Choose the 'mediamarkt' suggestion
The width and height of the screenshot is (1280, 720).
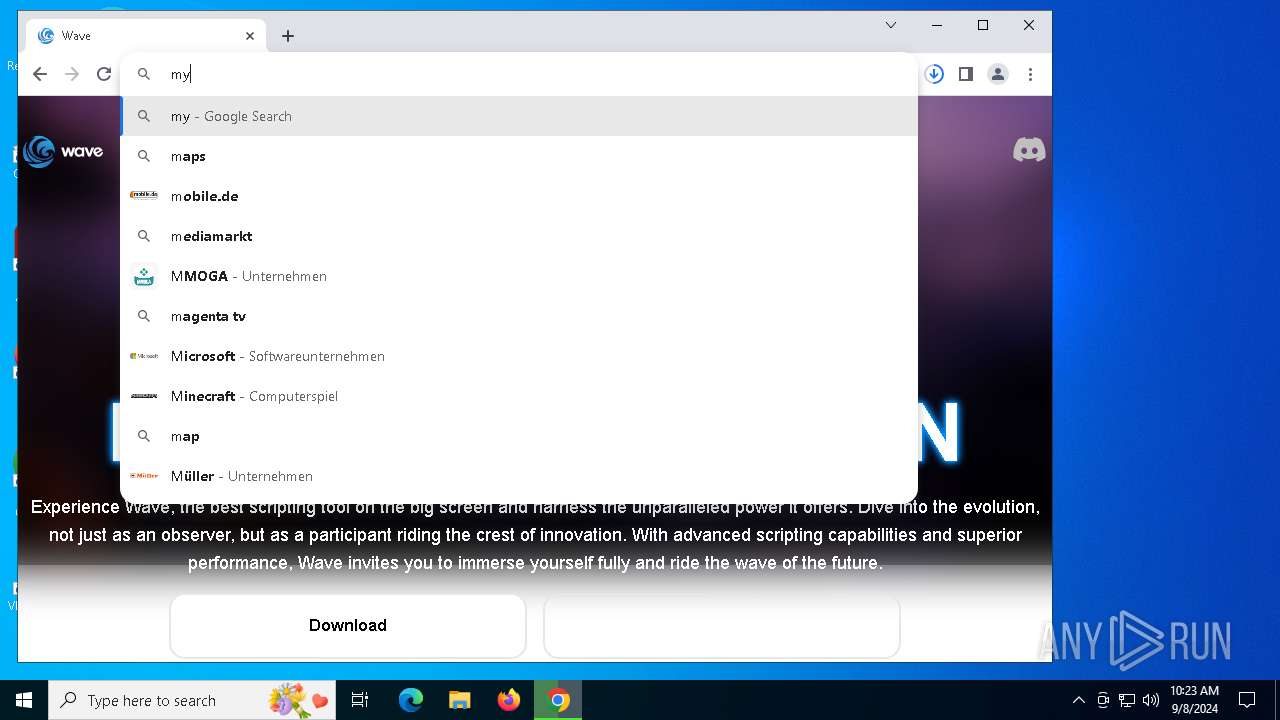[x=519, y=236]
